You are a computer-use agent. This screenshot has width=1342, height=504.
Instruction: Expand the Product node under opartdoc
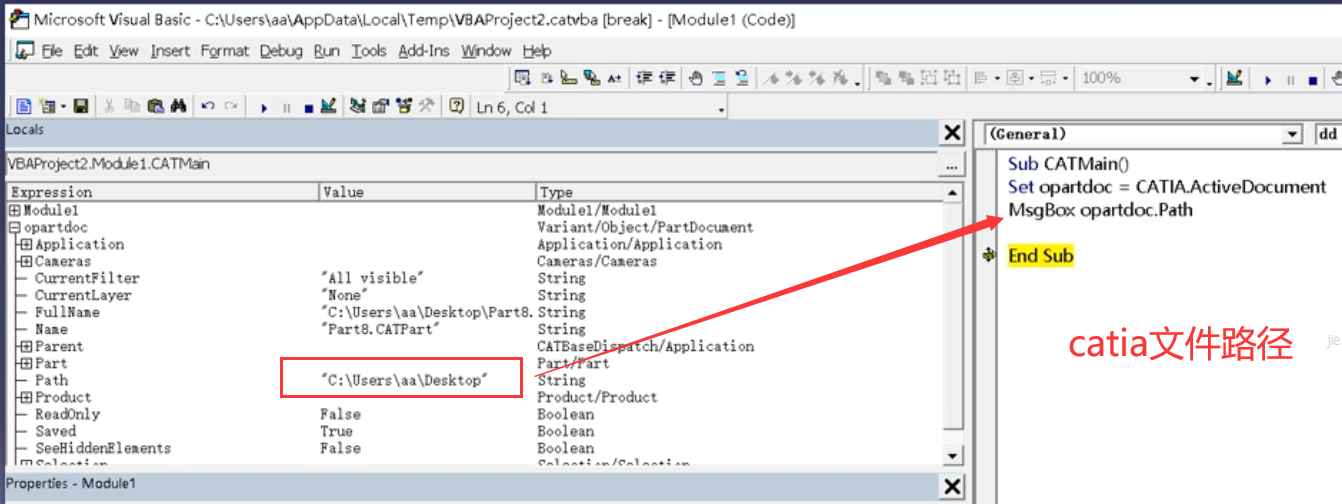pyautogui.click(x=26, y=398)
